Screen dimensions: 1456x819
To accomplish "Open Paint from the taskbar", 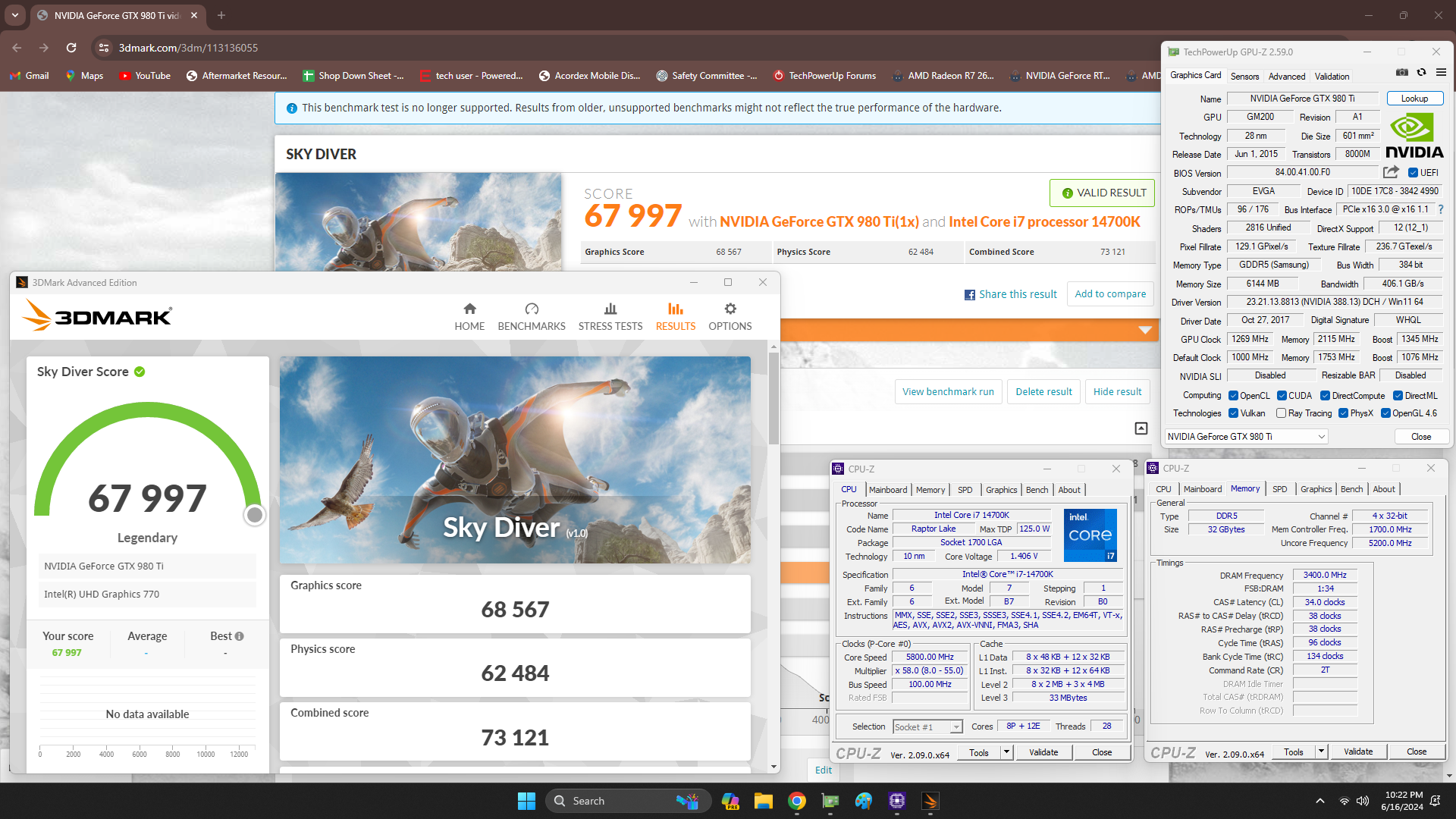I will tap(864, 801).
